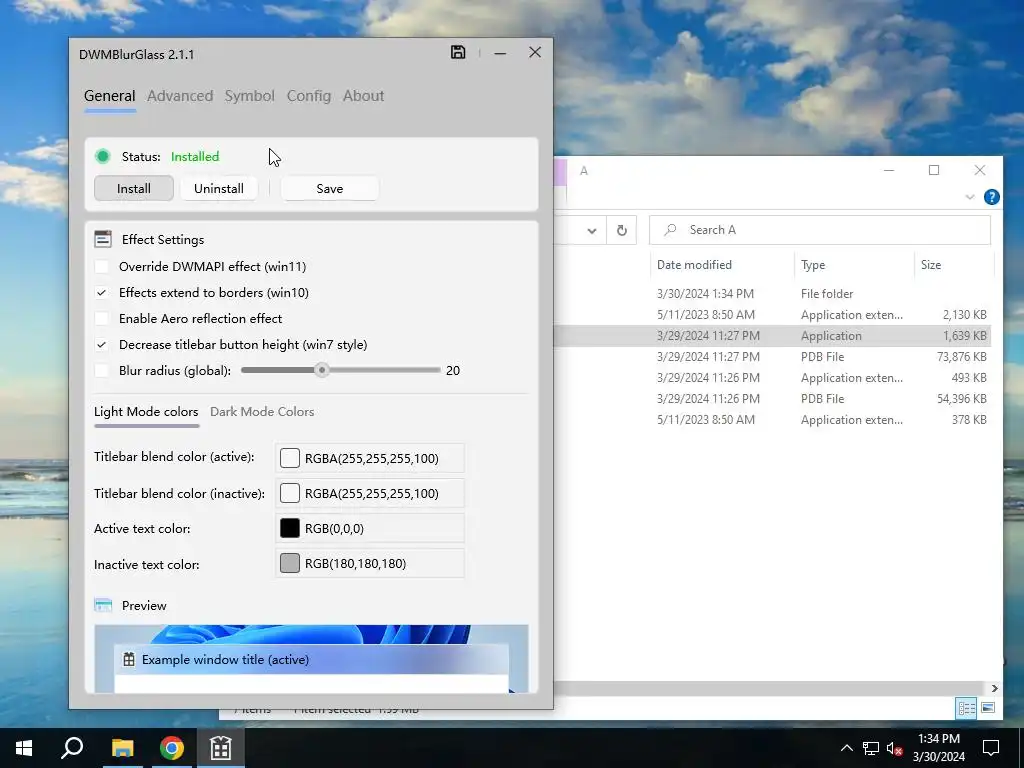Open the network icon in the system tray
1024x768 pixels.
pyautogui.click(x=871, y=748)
